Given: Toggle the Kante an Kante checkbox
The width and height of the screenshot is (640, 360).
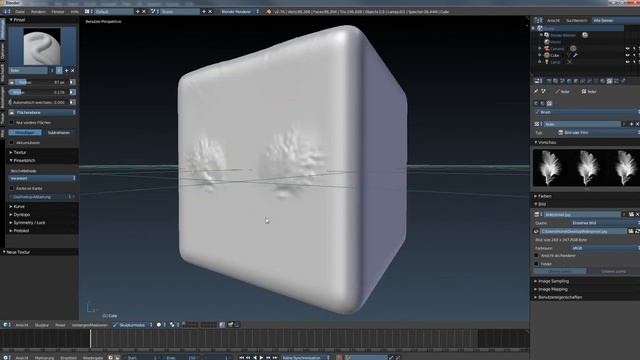Looking at the screenshot, I should (12, 189).
